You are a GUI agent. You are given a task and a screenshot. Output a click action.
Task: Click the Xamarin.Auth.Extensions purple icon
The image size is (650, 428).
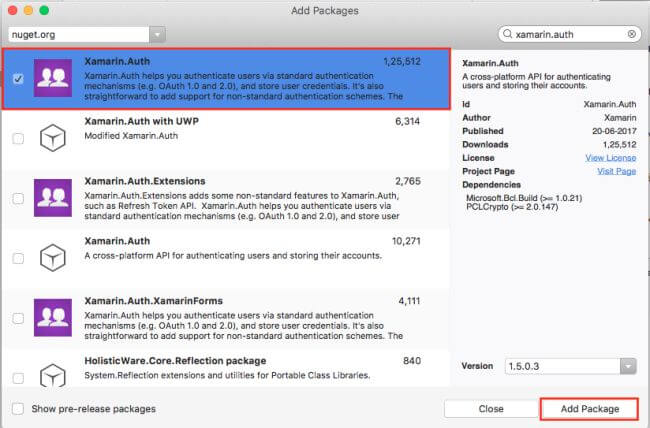52,199
